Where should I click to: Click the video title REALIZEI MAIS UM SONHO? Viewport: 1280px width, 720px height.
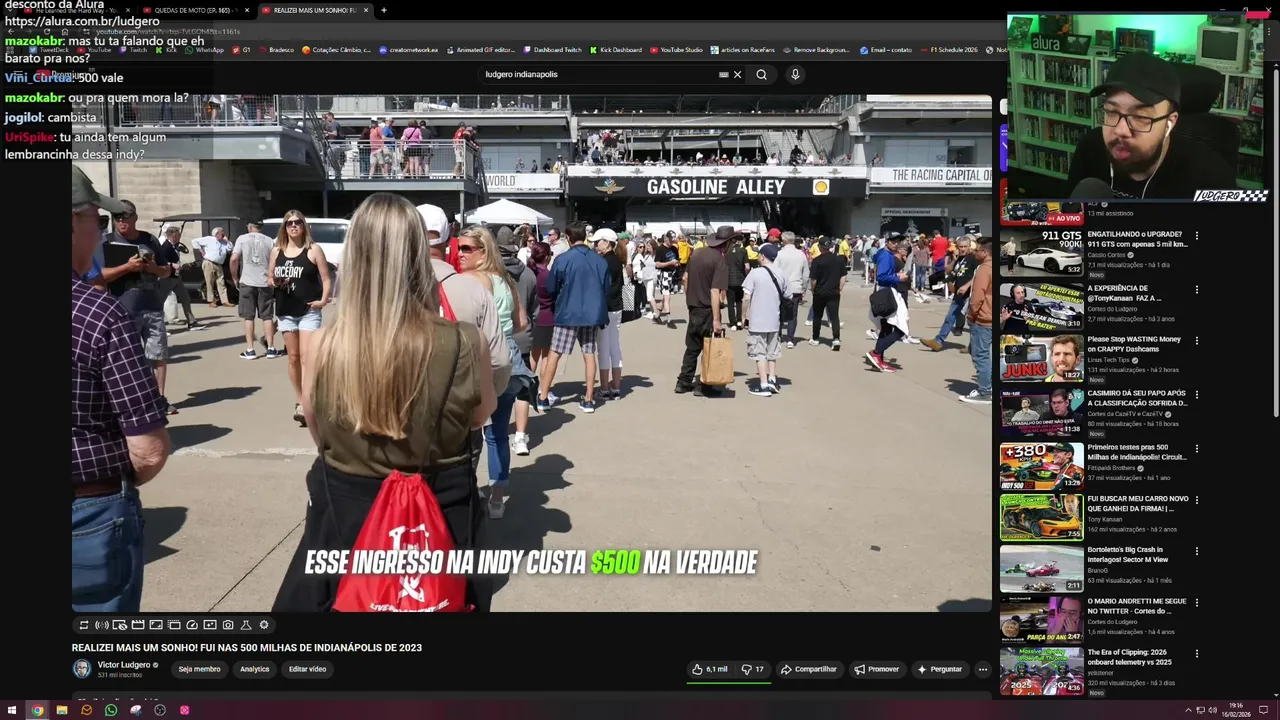click(247, 648)
